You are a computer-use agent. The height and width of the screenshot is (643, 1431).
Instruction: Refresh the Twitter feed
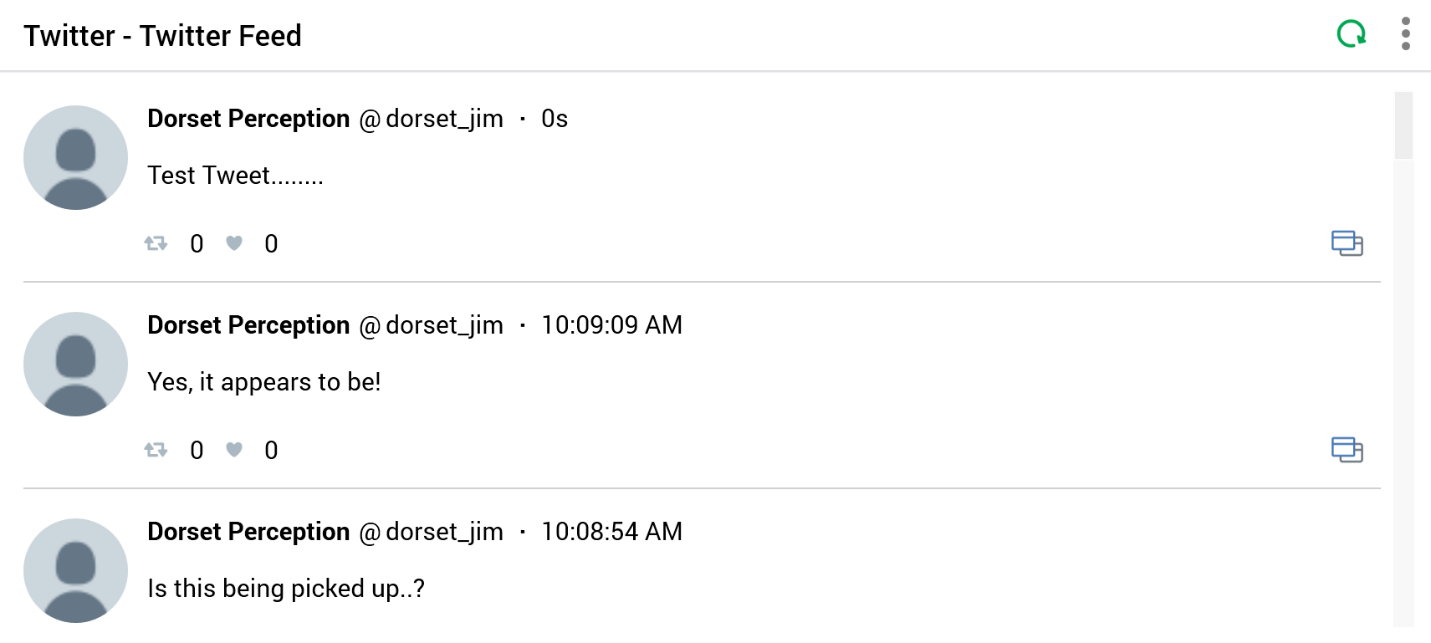1351,36
